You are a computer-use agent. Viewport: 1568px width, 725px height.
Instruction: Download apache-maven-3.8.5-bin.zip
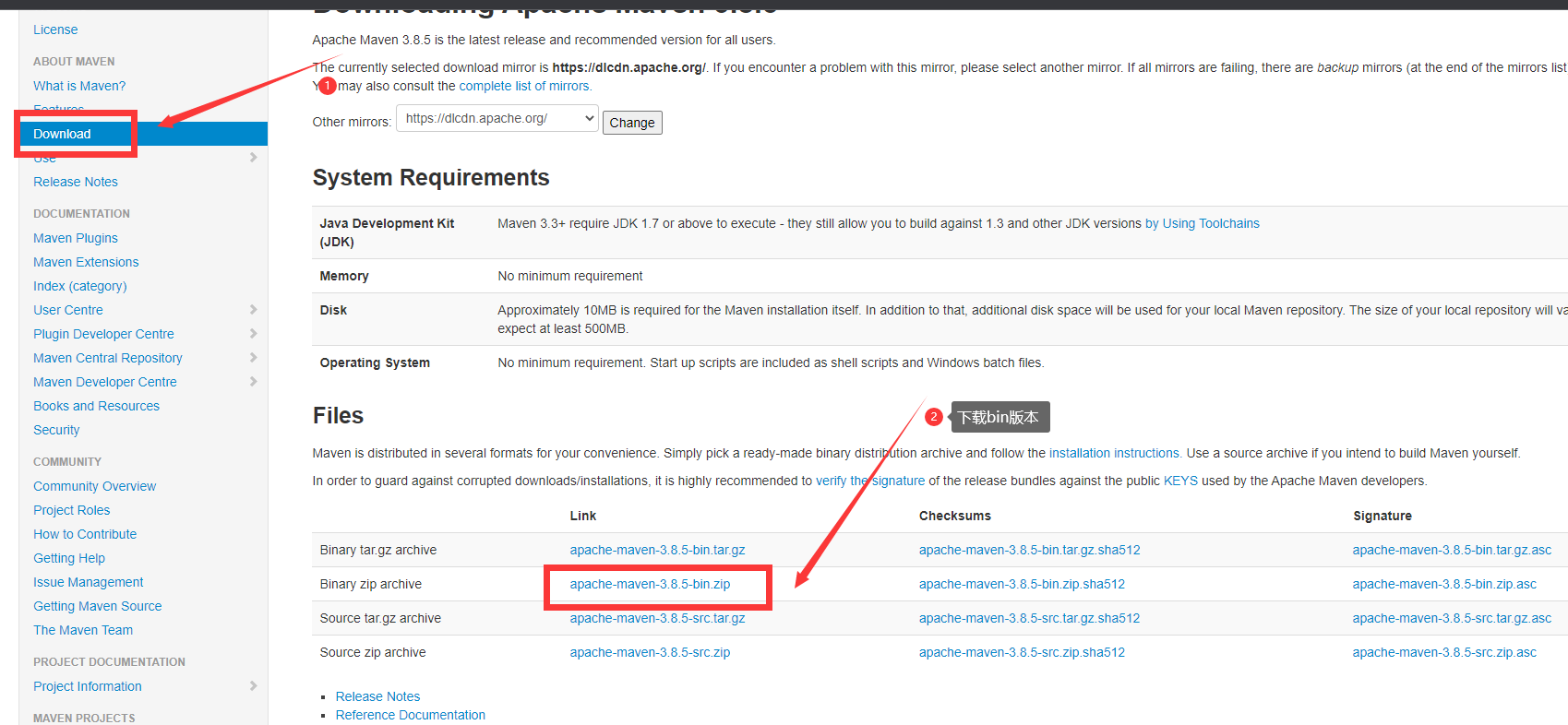[650, 584]
